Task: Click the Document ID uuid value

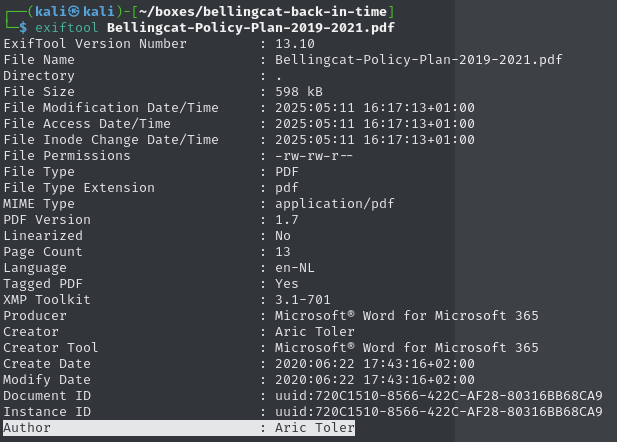Action: (439, 395)
